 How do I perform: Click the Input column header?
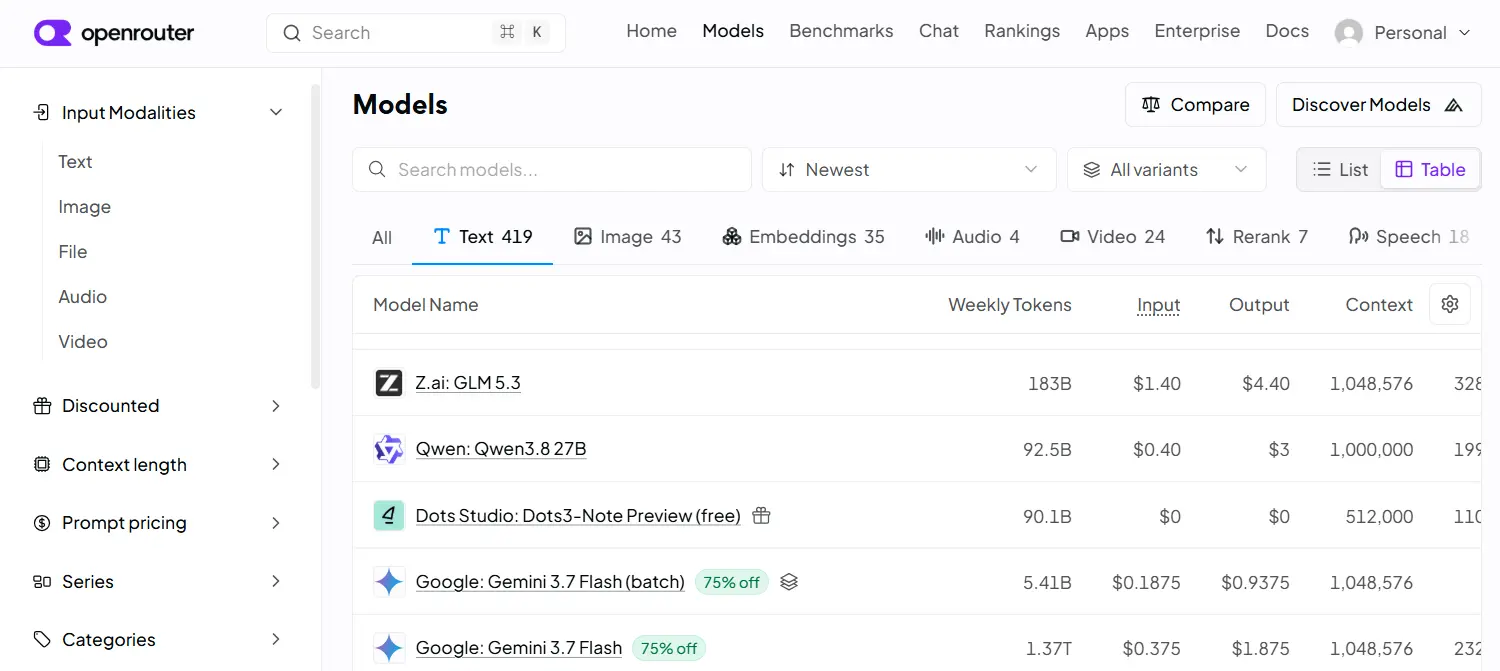pyautogui.click(x=1159, y=305)
